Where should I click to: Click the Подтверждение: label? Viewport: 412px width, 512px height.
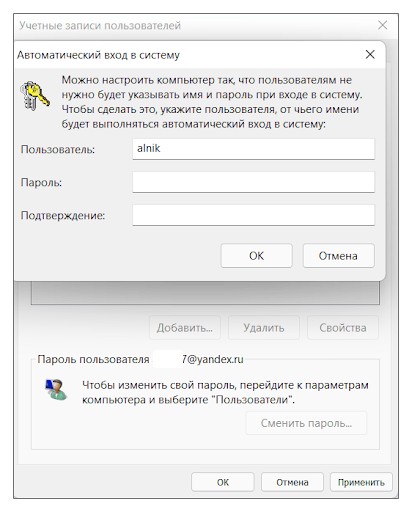tap(63, 215)
